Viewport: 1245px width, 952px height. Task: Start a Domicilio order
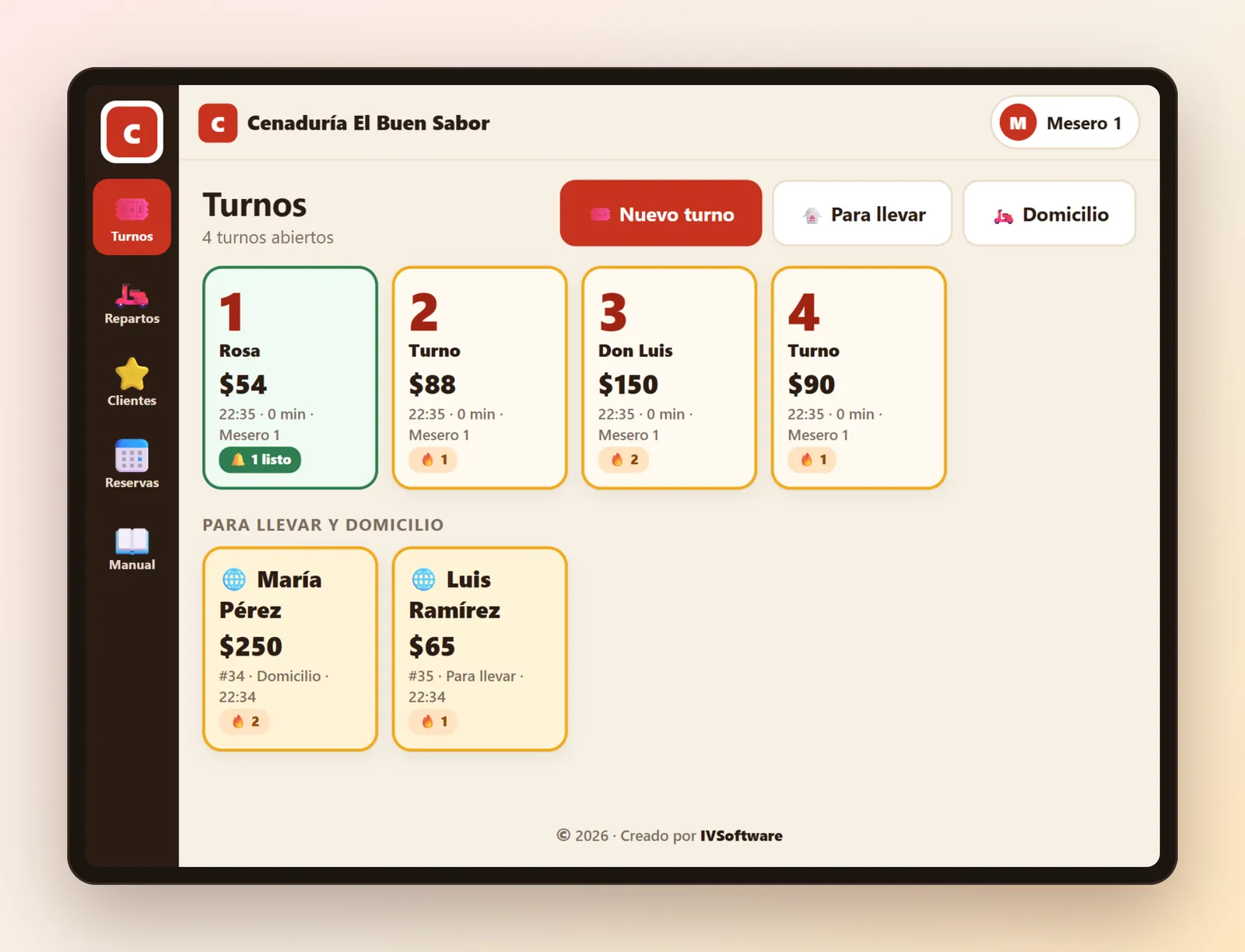click(1050, 214)
